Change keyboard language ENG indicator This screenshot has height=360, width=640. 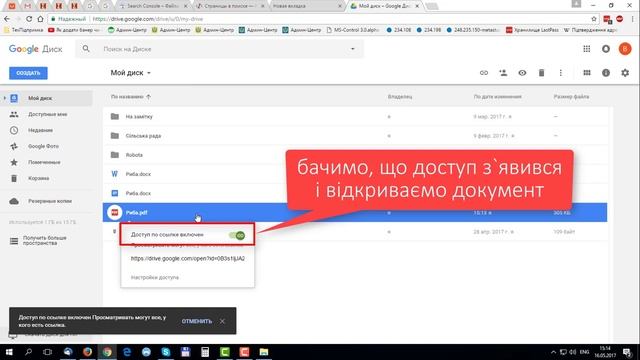pyautogui.click(x=584, y=352)
